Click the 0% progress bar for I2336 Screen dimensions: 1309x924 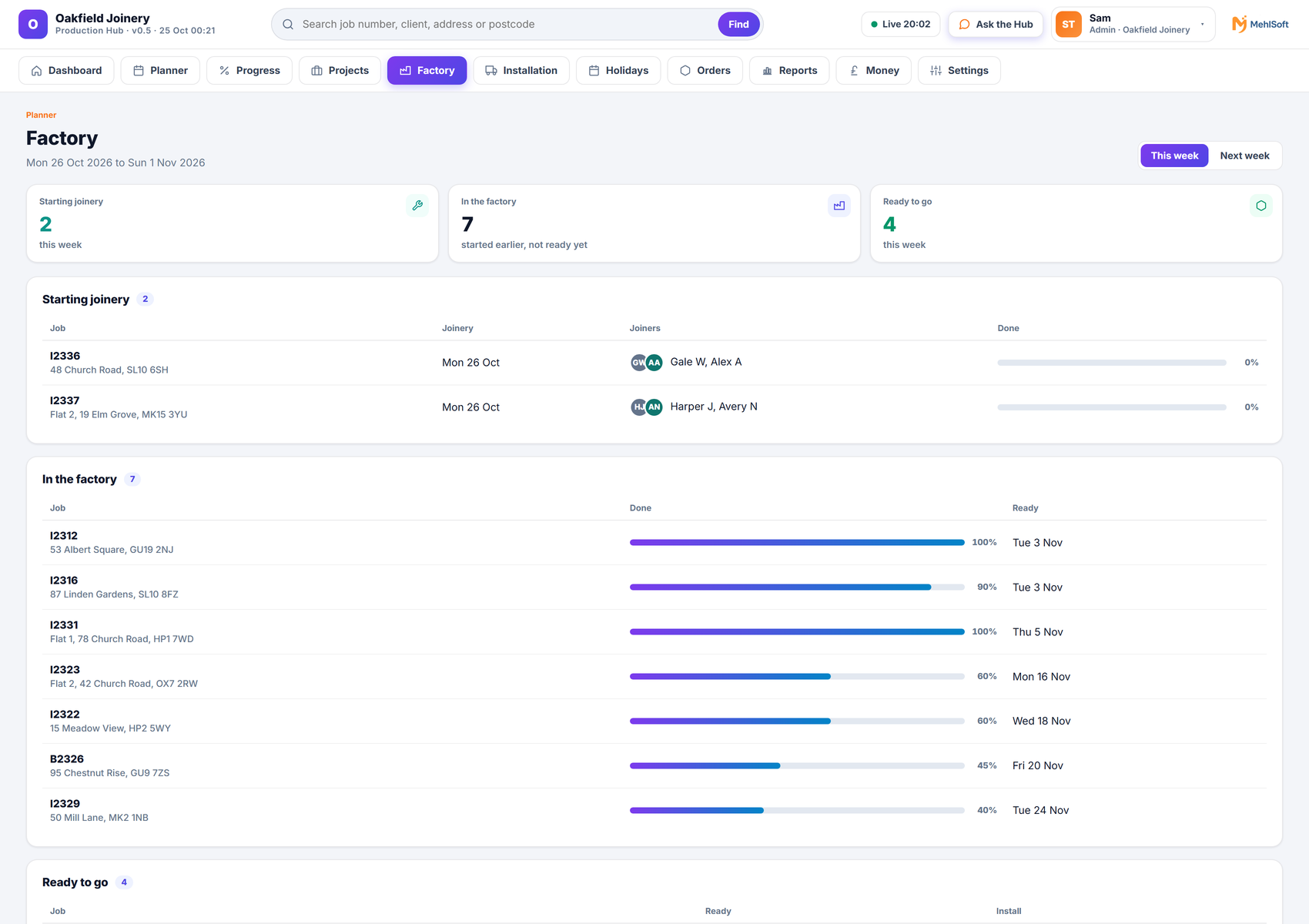[x=1112, y=362]
